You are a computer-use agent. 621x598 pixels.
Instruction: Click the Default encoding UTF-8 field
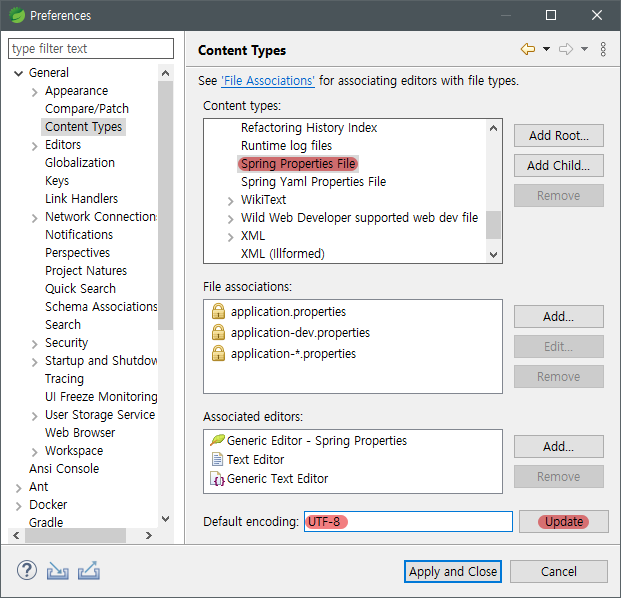tap(408, 522)
